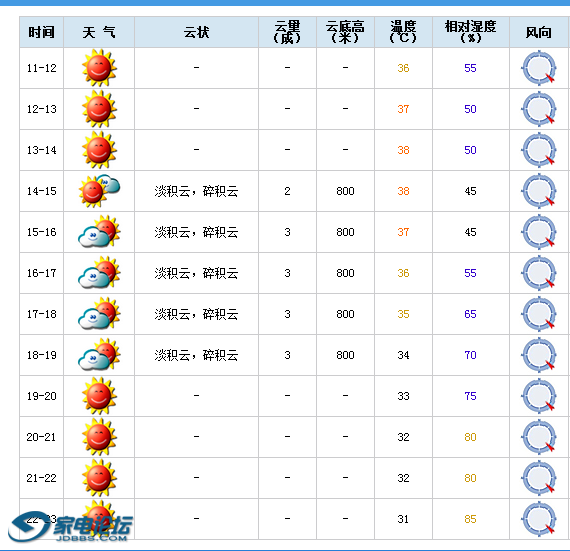
Task: Click the wind direction compass for 13-14
Action: [x=539, y=150]
